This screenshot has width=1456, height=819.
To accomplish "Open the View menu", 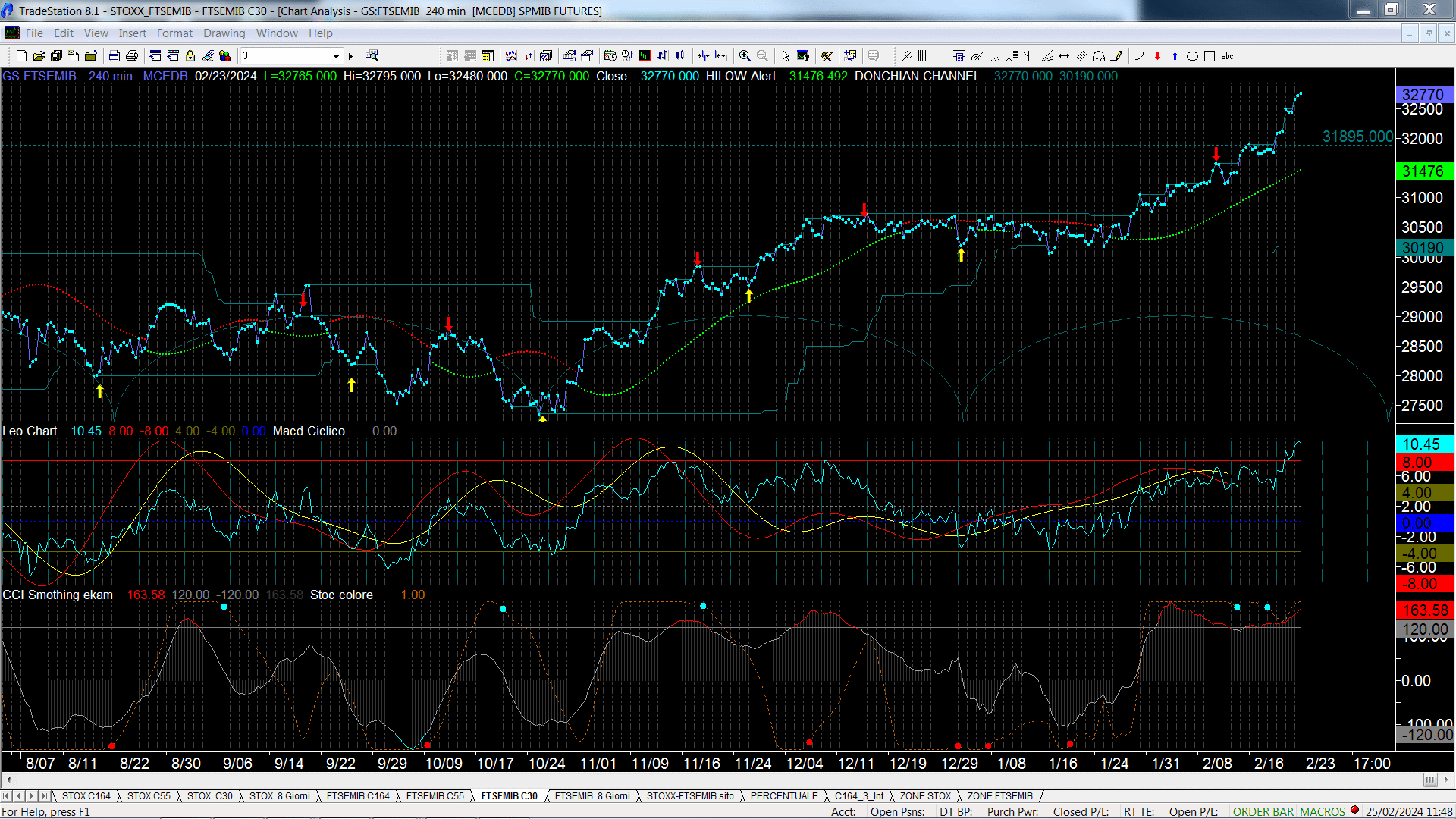I will tap(96, 33).
